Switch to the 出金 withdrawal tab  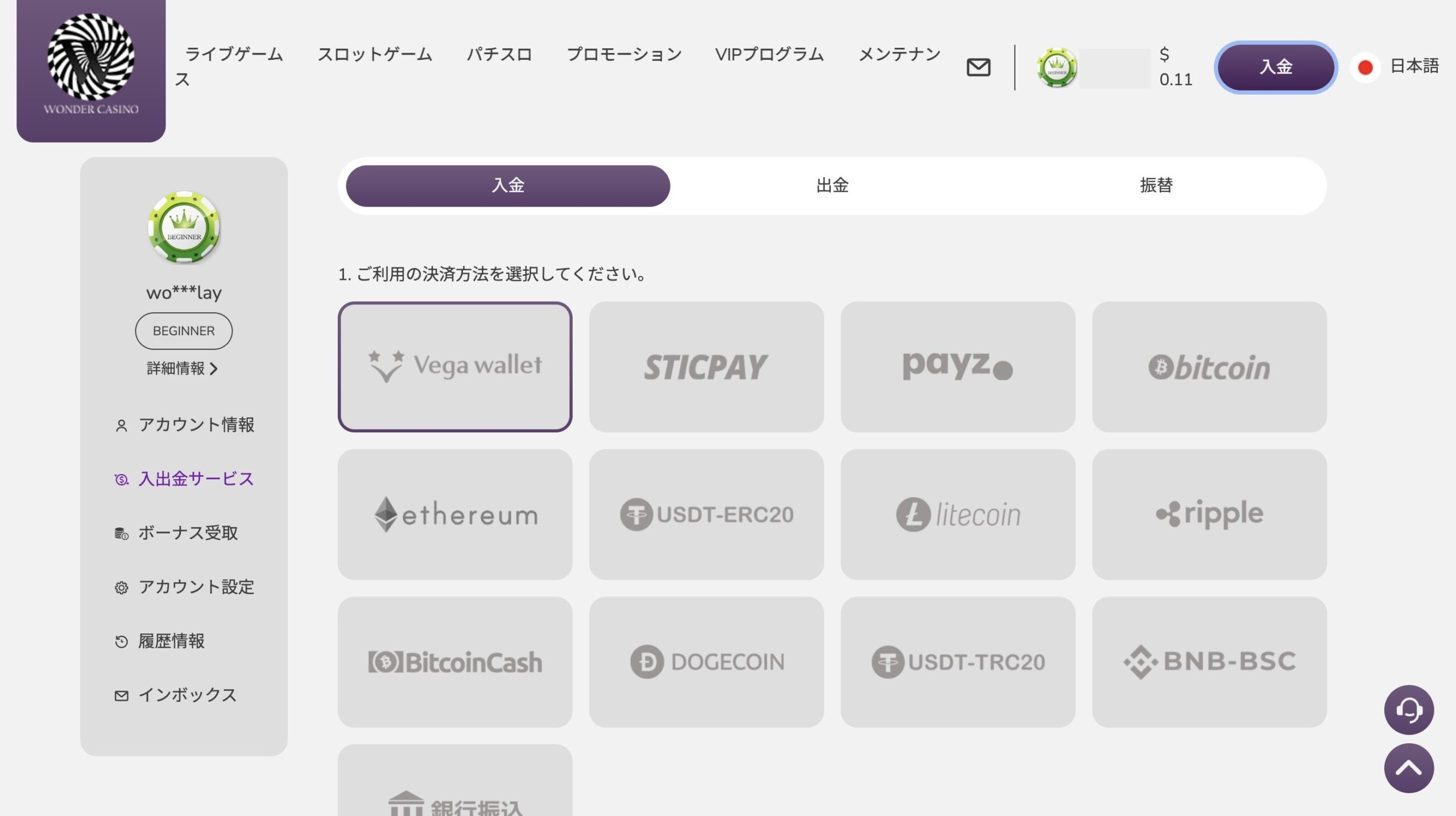[x=832, y=186]
